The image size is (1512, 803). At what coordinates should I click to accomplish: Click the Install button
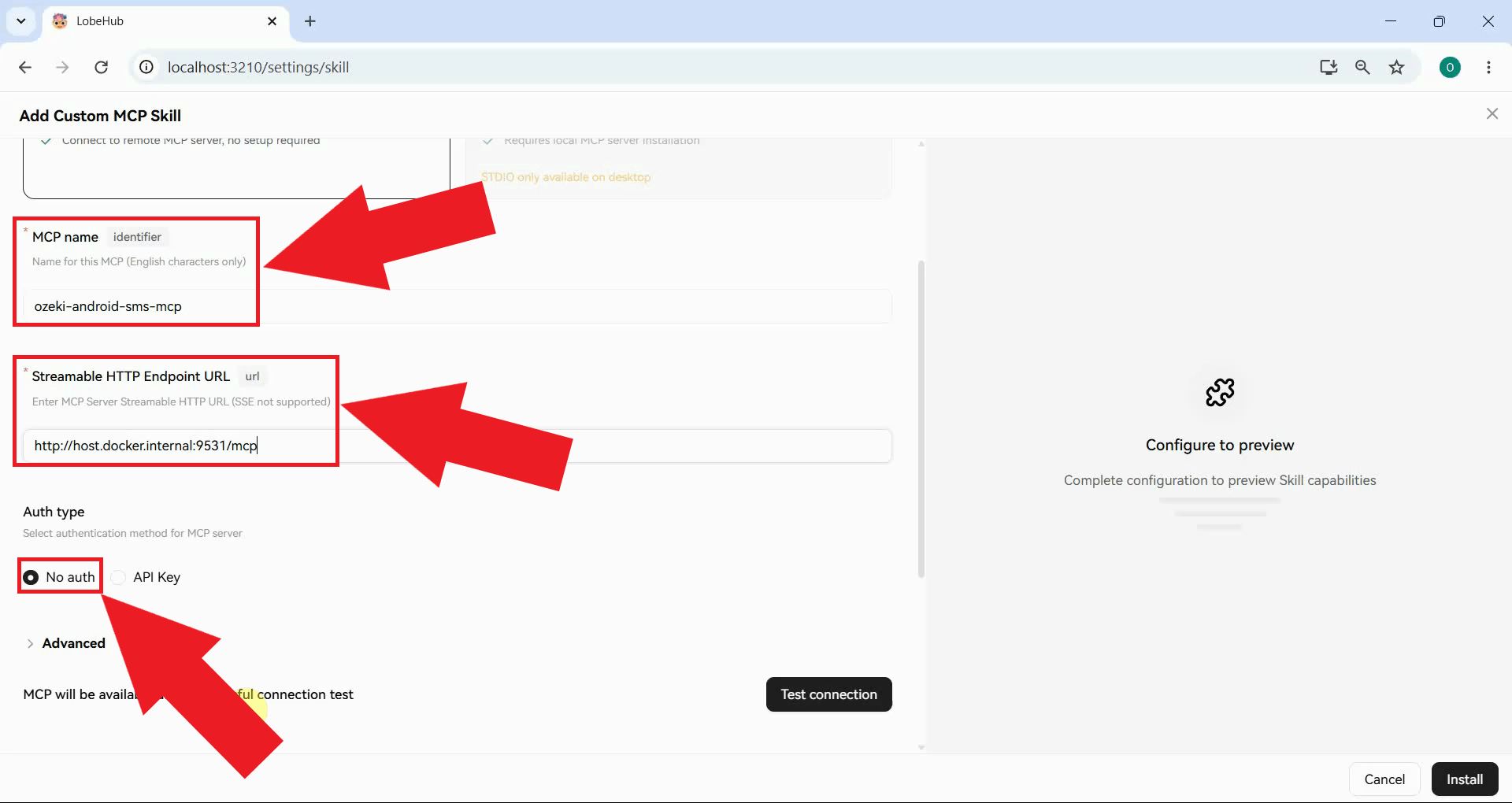1465,779
